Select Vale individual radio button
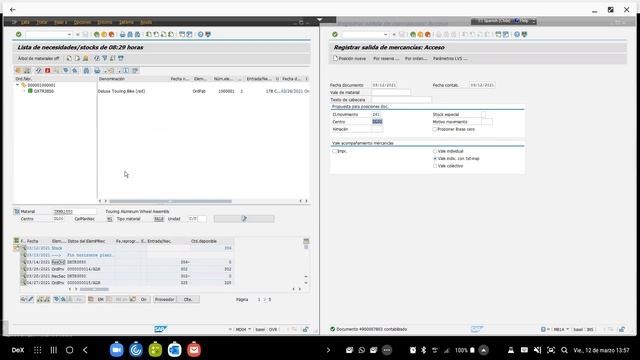The height and width of the screenshot is (360, 640). (x=435, y=151)
